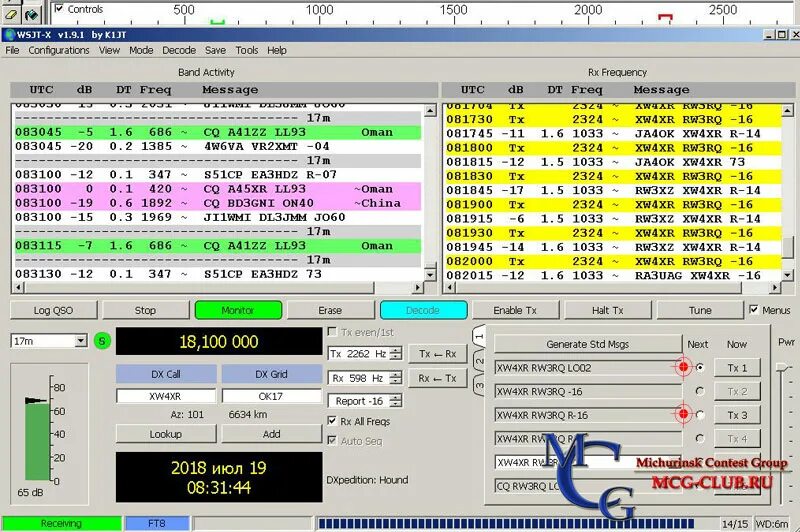Viewport: 800px width, 532px height.
Task: Open the View menu
Action: [109, 50]
